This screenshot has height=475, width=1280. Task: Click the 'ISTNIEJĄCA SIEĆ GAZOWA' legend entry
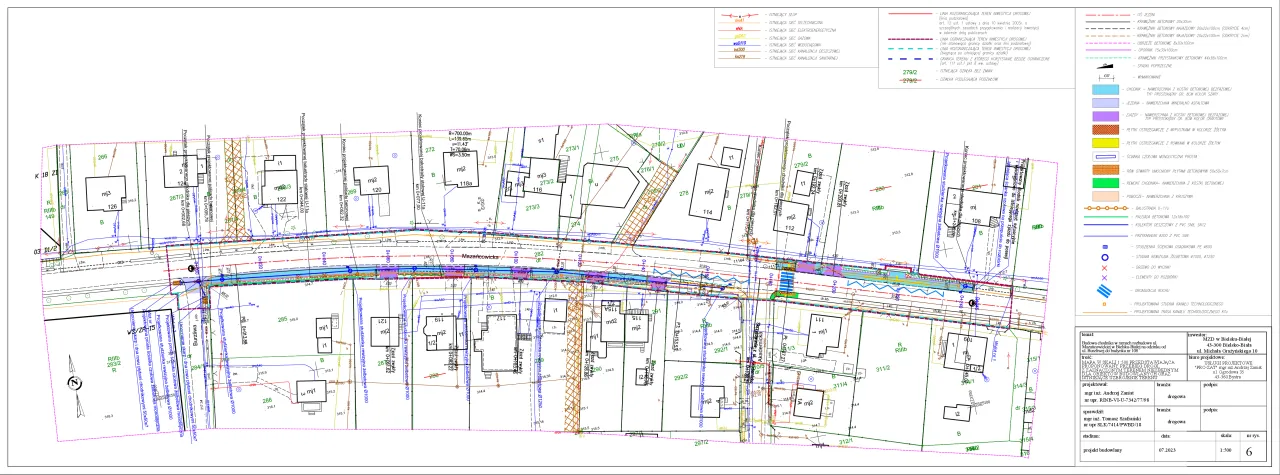coord(787,38)
